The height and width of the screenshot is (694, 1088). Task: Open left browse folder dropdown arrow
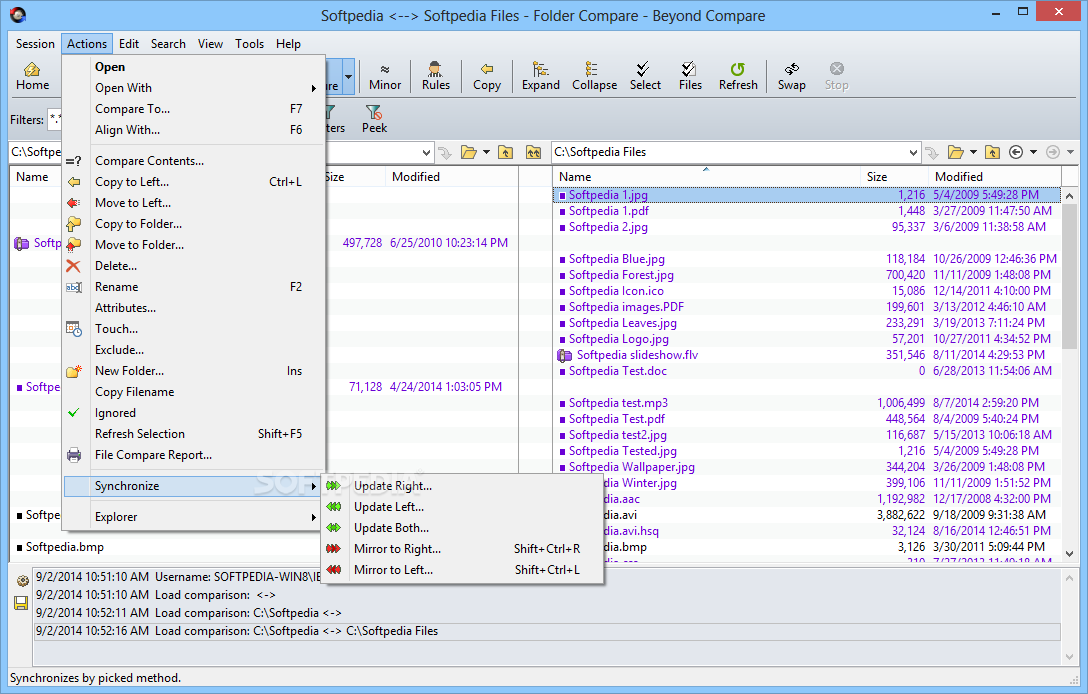pos(486,152)
